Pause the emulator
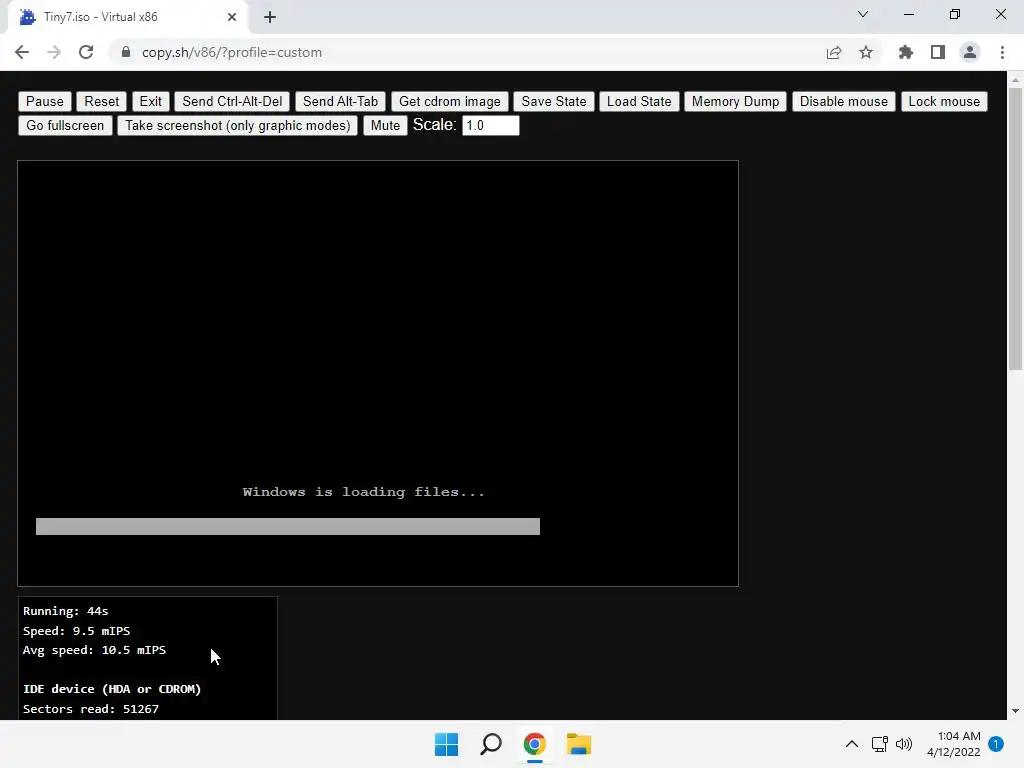This screenshot has height=768, width=1024. (x=44, y=101)
